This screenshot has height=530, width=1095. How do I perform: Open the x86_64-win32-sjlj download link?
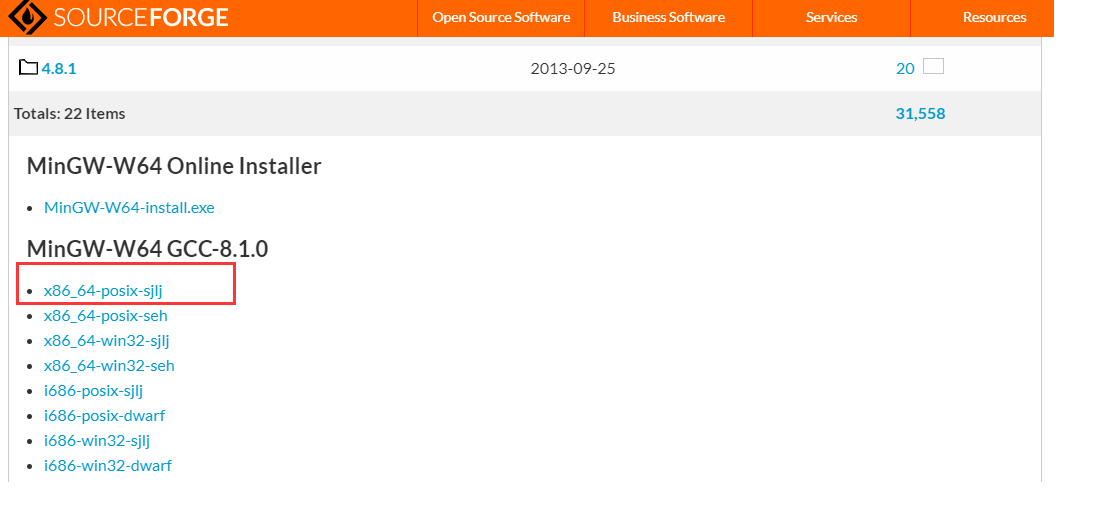click(107, 341)
